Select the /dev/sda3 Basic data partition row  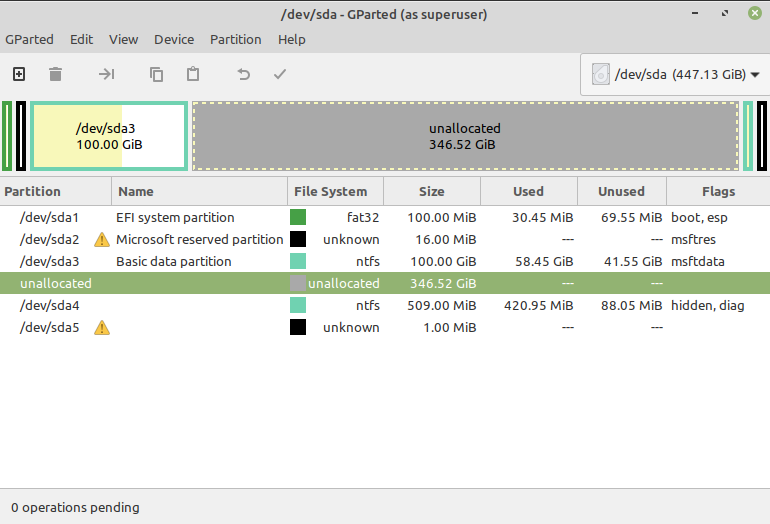(385, 261)
